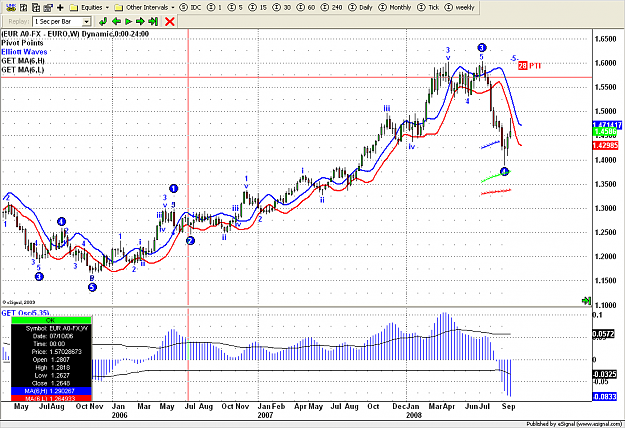Click the red 1.42985 price tag
Screen dimensions: 625x428
tap(605, 145)
